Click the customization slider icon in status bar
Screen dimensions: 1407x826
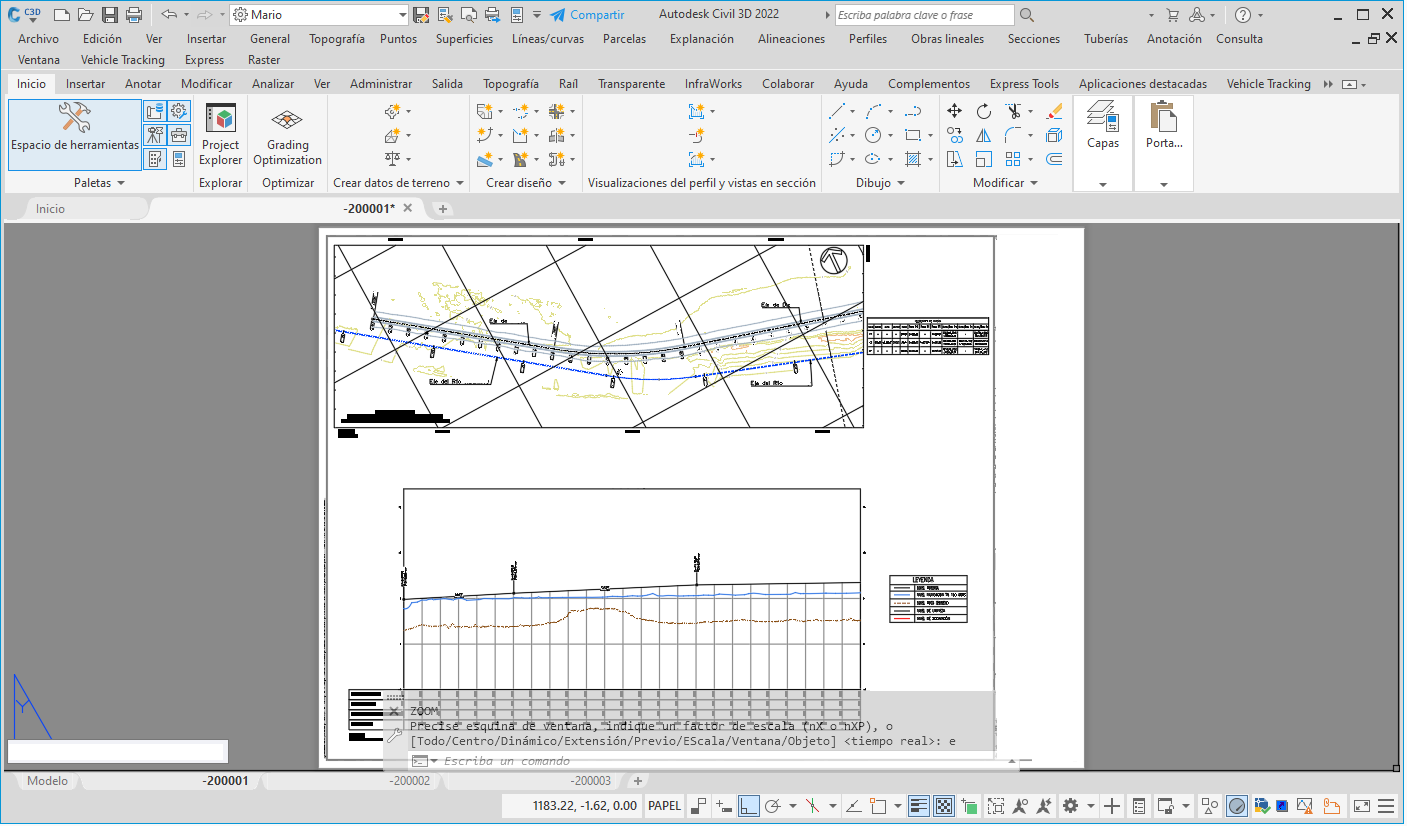[1386, 806]
